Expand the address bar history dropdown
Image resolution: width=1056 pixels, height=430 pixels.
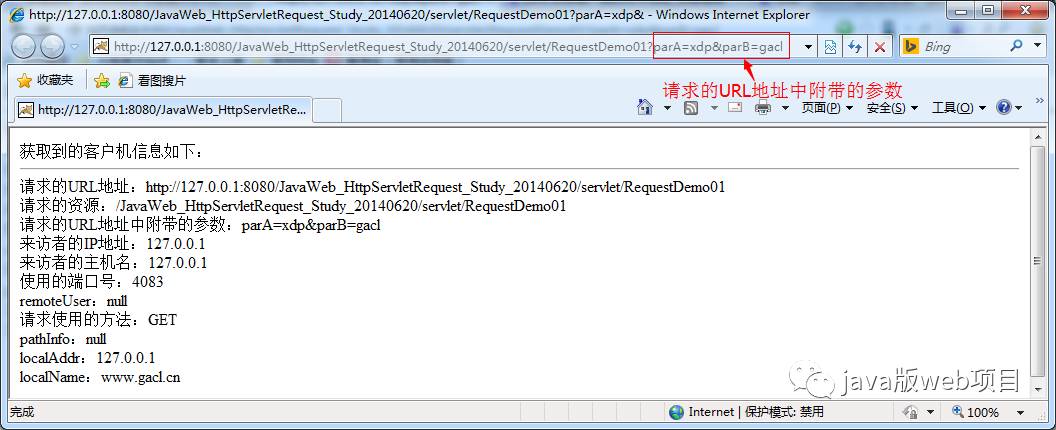(x=809, y=47)
